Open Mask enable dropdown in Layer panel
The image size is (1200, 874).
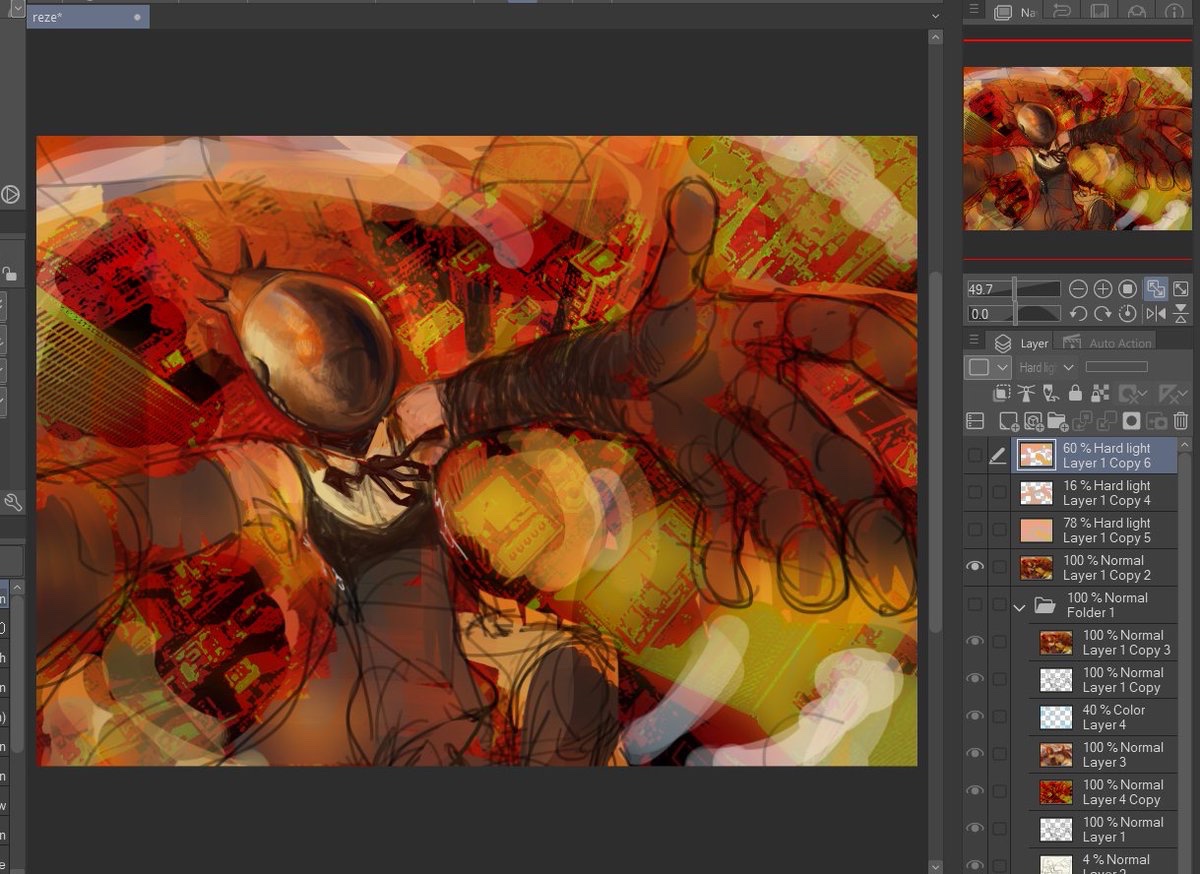[1133, 394]
